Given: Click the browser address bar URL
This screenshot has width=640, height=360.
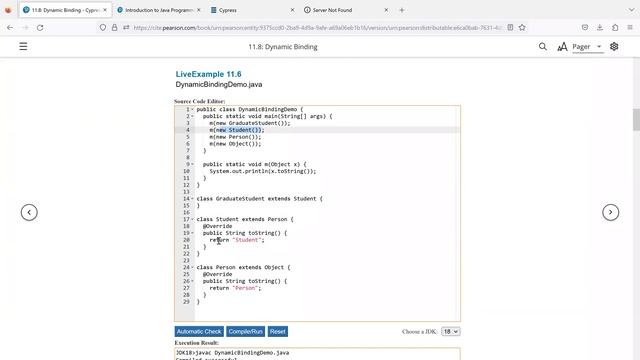Looking at the screenshot, I should (318, 27).
